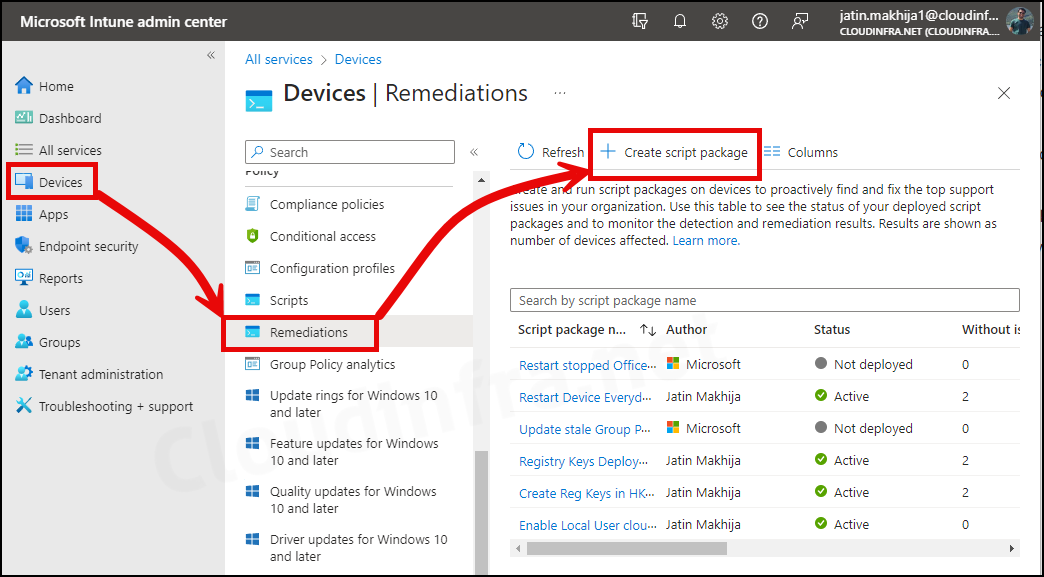Click the Compliance policies icon
The height and width of the screenshot is (577, 1044).
pyautogui.click(x=252, y=204)
